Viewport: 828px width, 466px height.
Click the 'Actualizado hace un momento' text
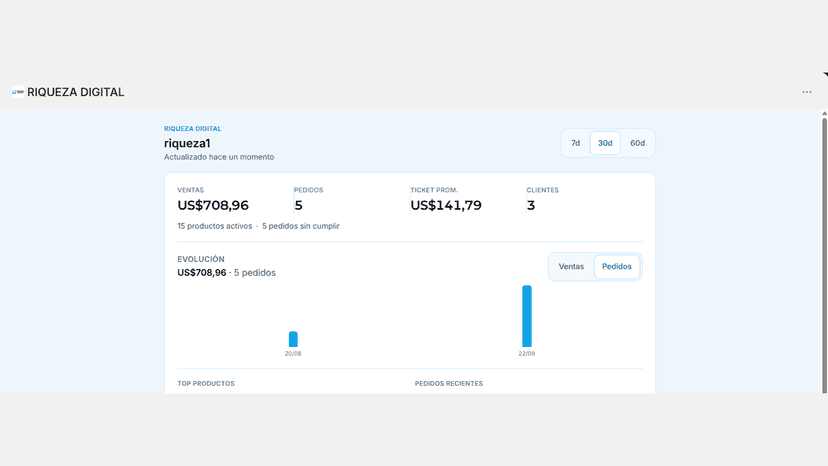[219, 157]
